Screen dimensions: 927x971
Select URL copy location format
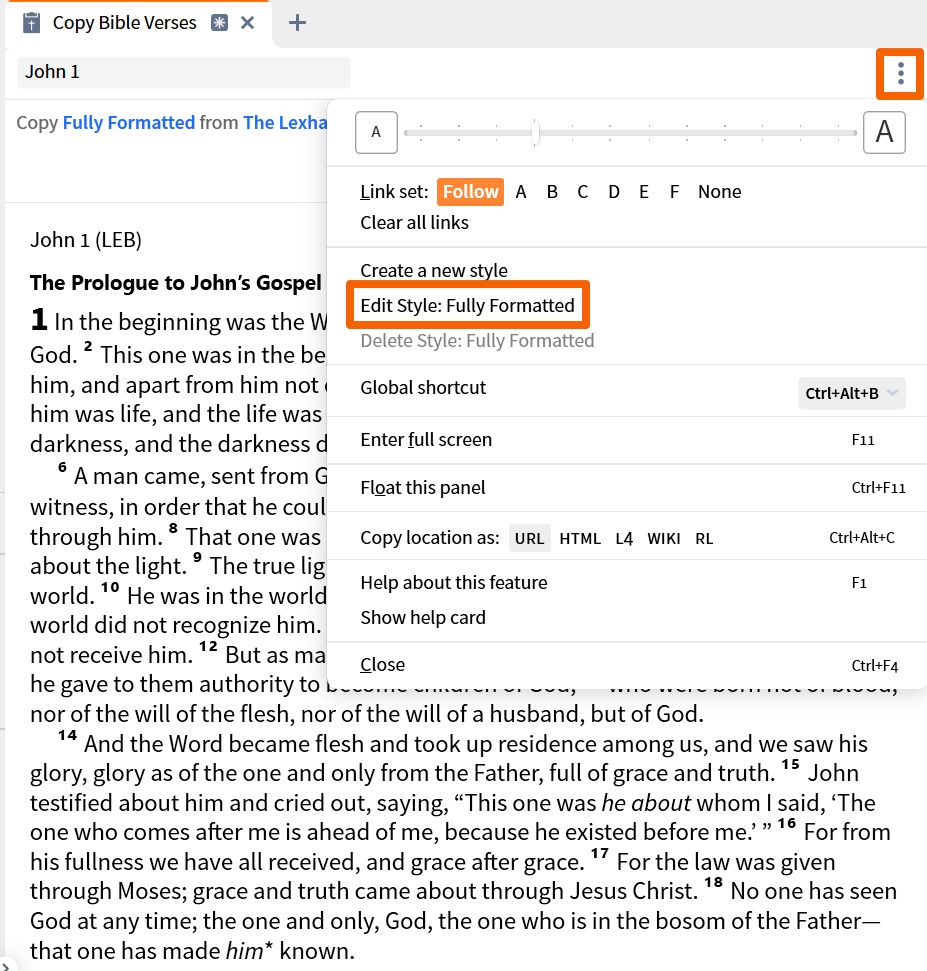click(x=529, y=538)
